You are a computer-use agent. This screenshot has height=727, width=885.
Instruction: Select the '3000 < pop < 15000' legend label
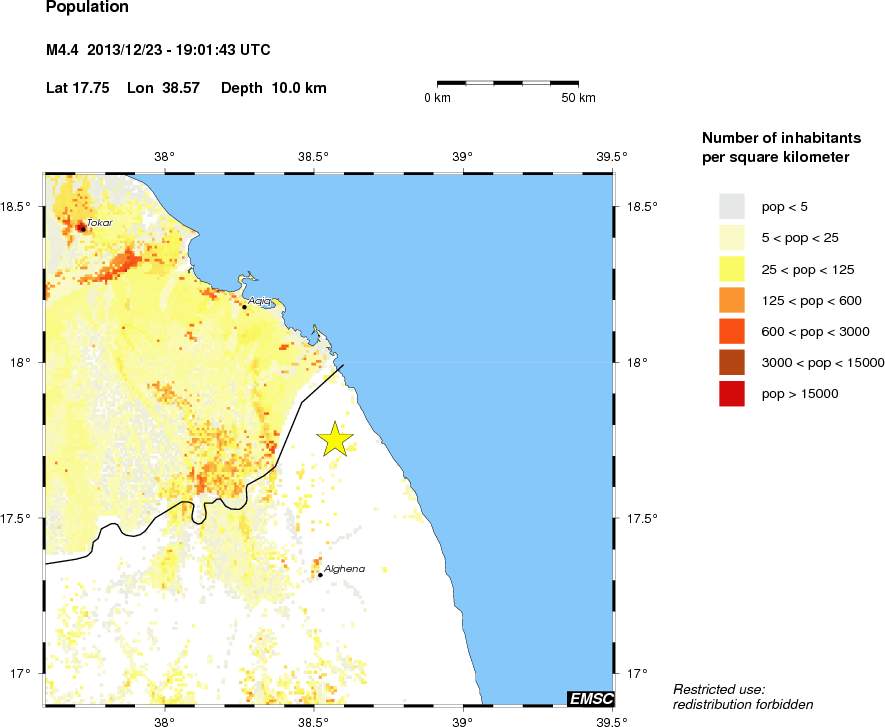point(823,362)
